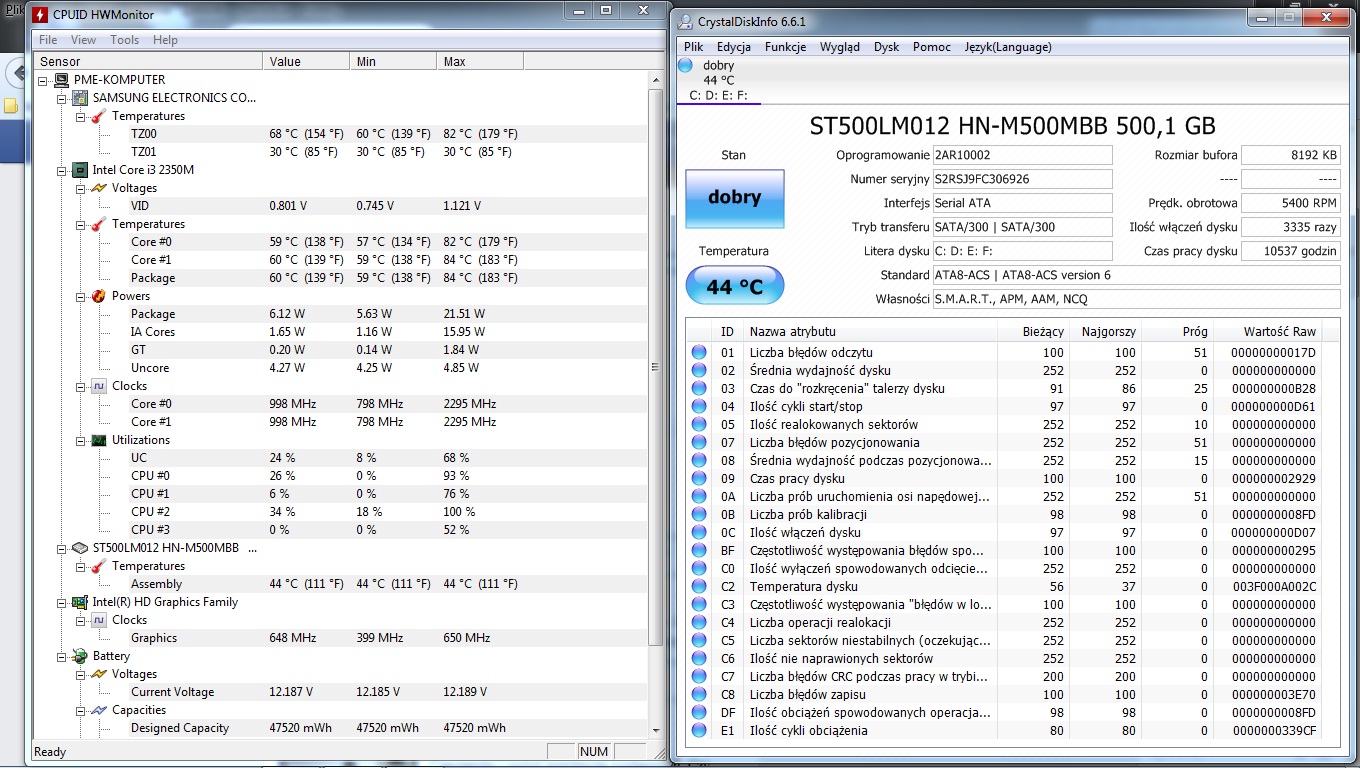Open the View menu in HWMonitor
Image resolution: width=1360 pixels, height=770 pixels.
83,40
